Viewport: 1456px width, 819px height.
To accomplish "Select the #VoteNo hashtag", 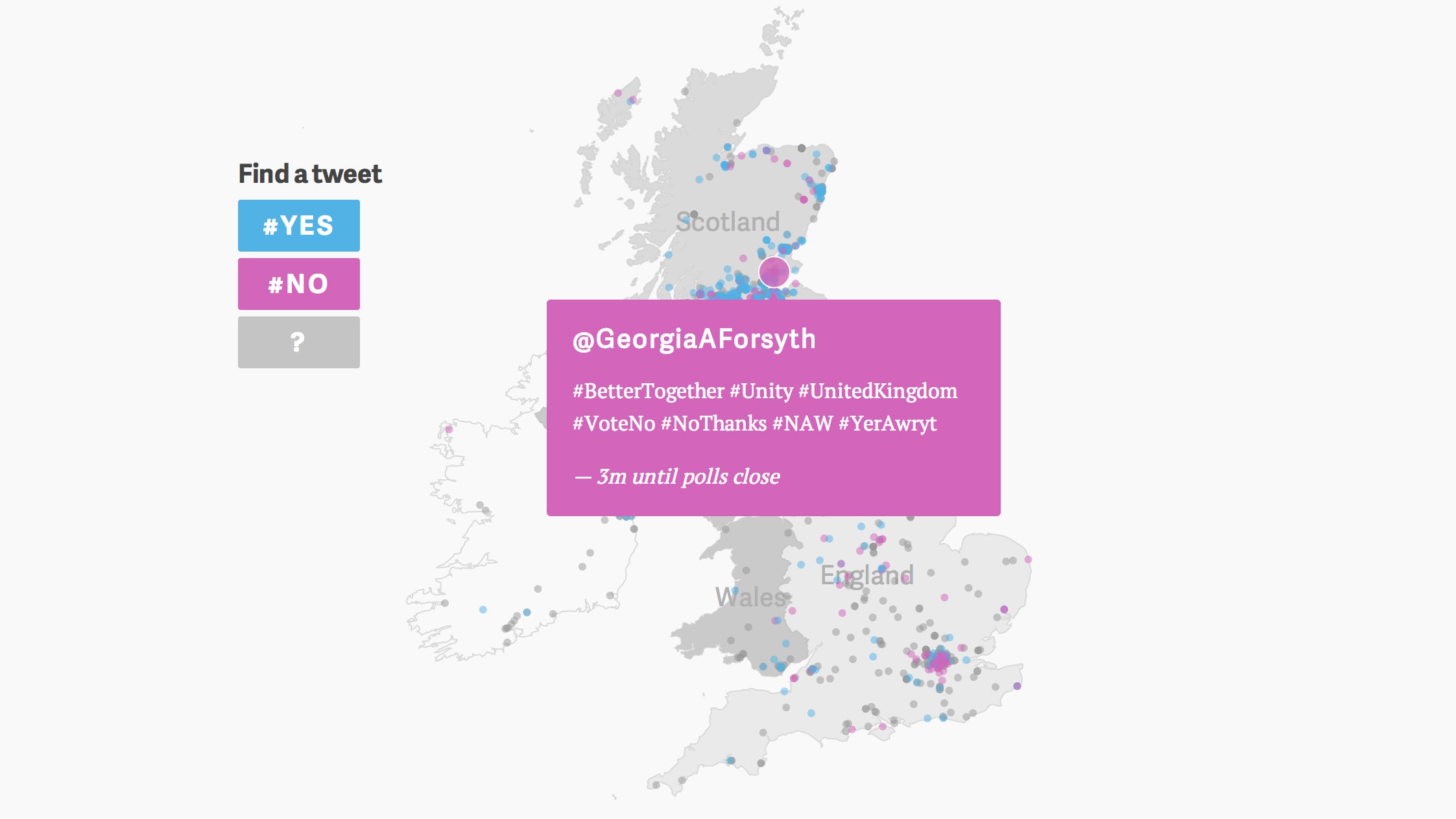I will click(614, 423).
